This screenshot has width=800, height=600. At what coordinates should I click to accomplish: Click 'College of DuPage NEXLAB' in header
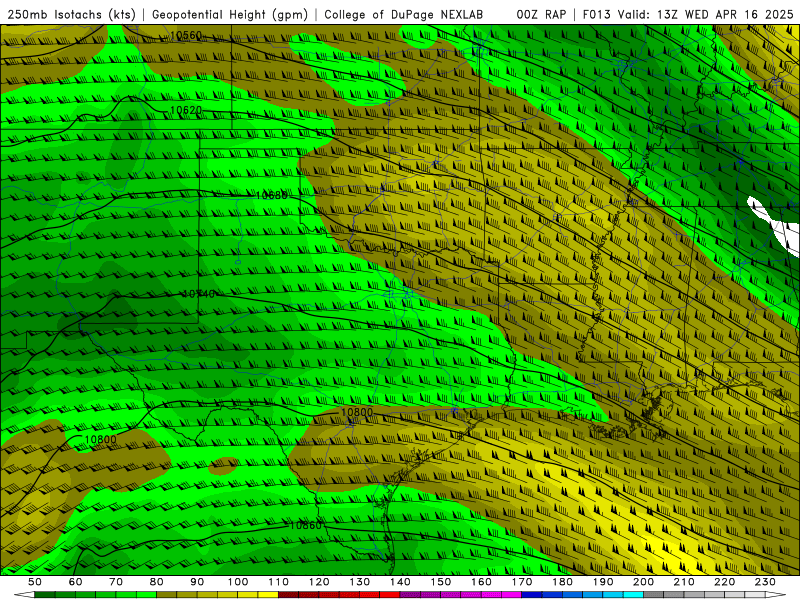tap(404, 15)
